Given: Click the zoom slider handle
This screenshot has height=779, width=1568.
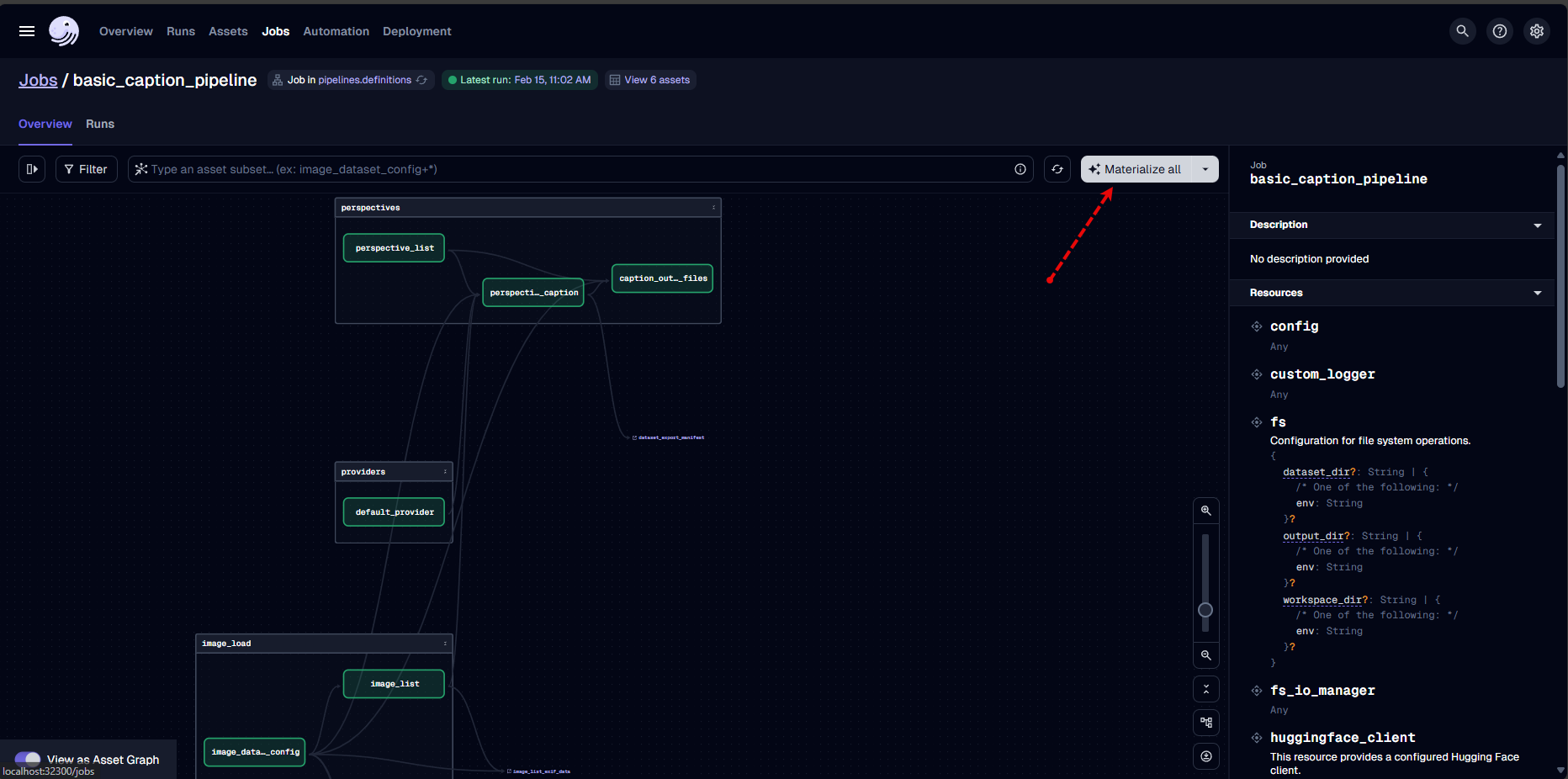Looking at the screenshot, I should pos(1205,610).
